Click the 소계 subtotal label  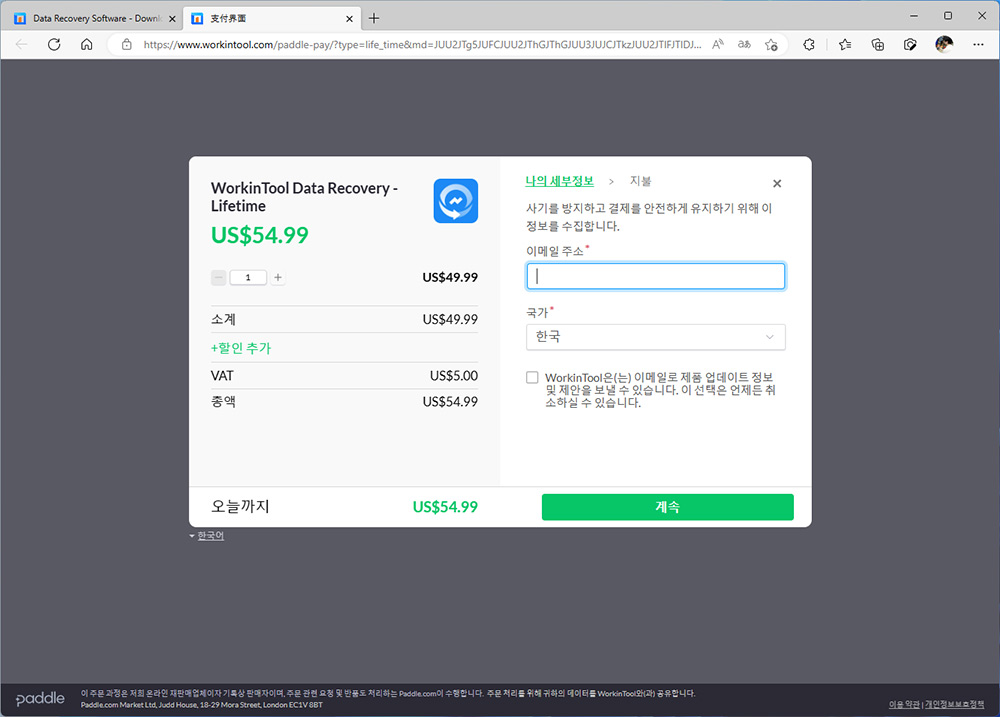tap(223, 319)
